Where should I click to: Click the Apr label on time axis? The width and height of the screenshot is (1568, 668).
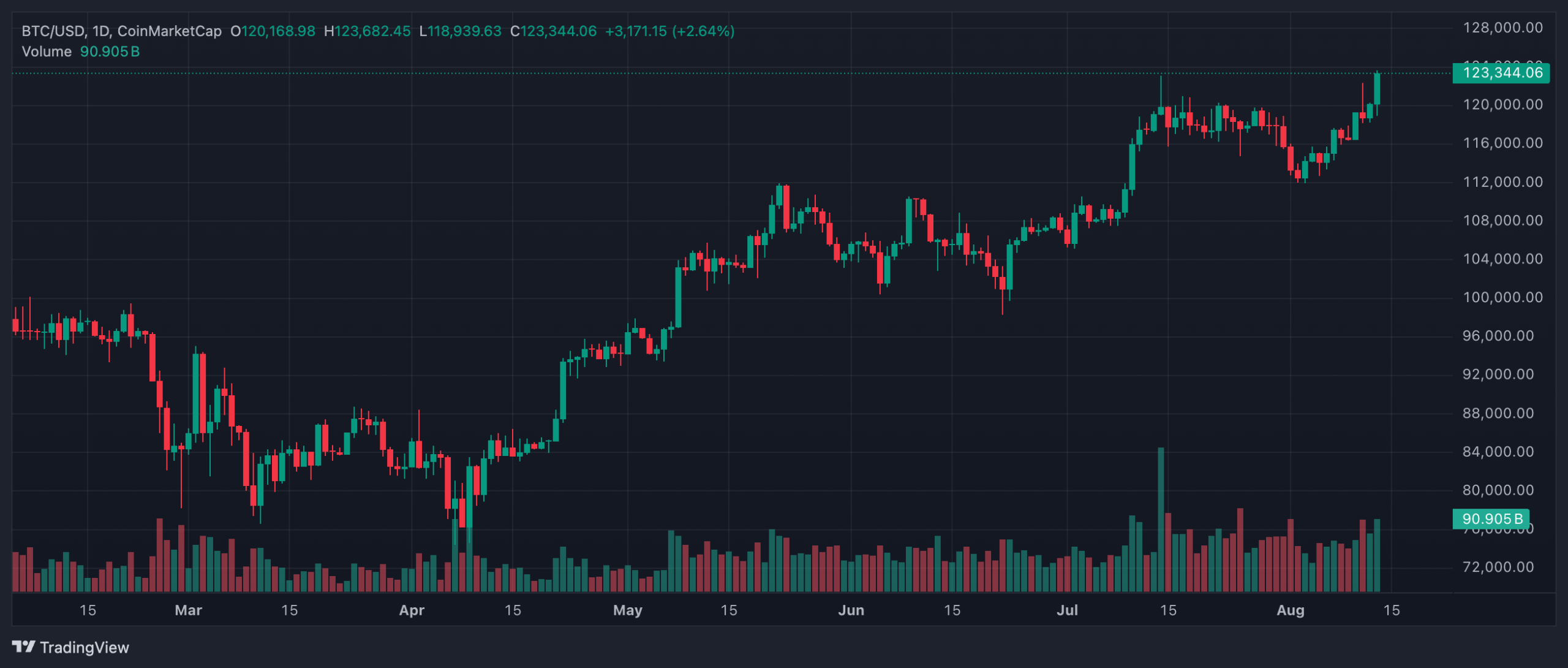(x=412, y=610)
